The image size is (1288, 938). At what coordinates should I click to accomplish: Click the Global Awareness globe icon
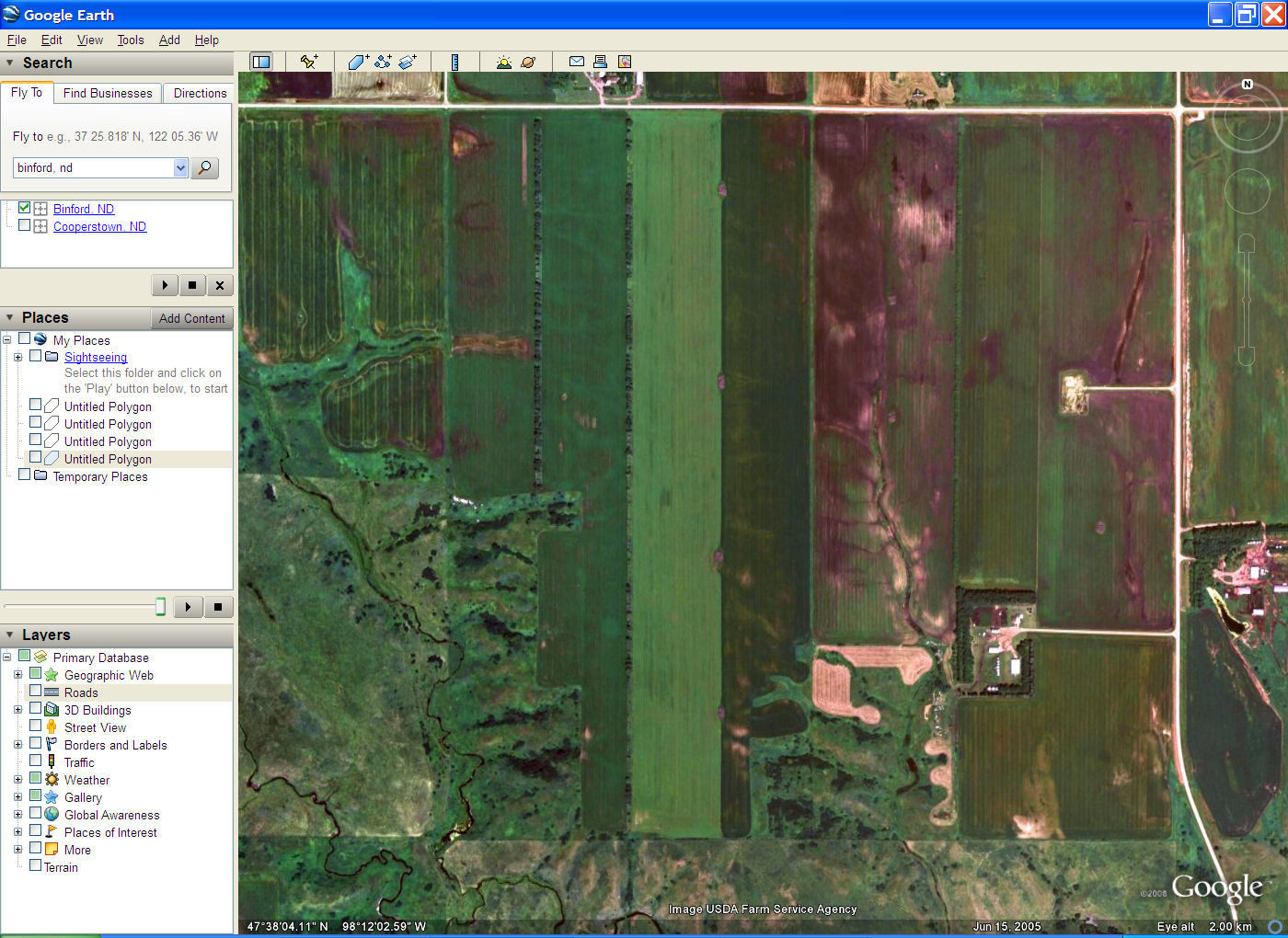[52, 815]
